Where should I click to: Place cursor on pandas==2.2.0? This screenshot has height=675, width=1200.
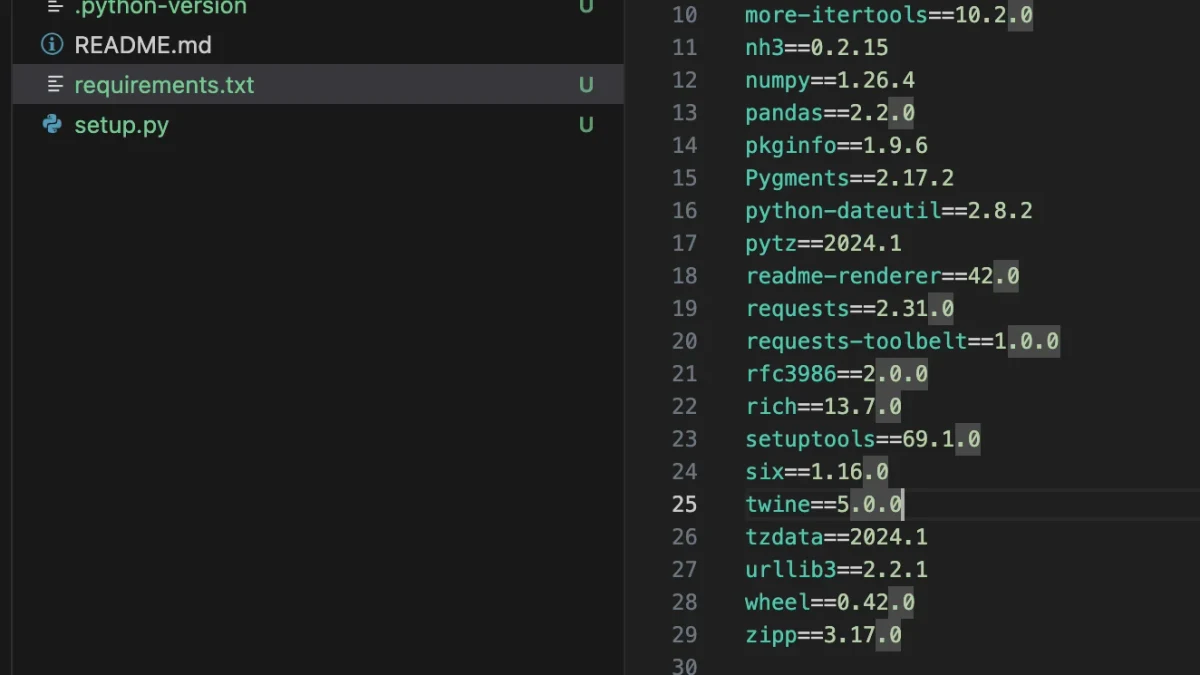click(x=830, y=113)
